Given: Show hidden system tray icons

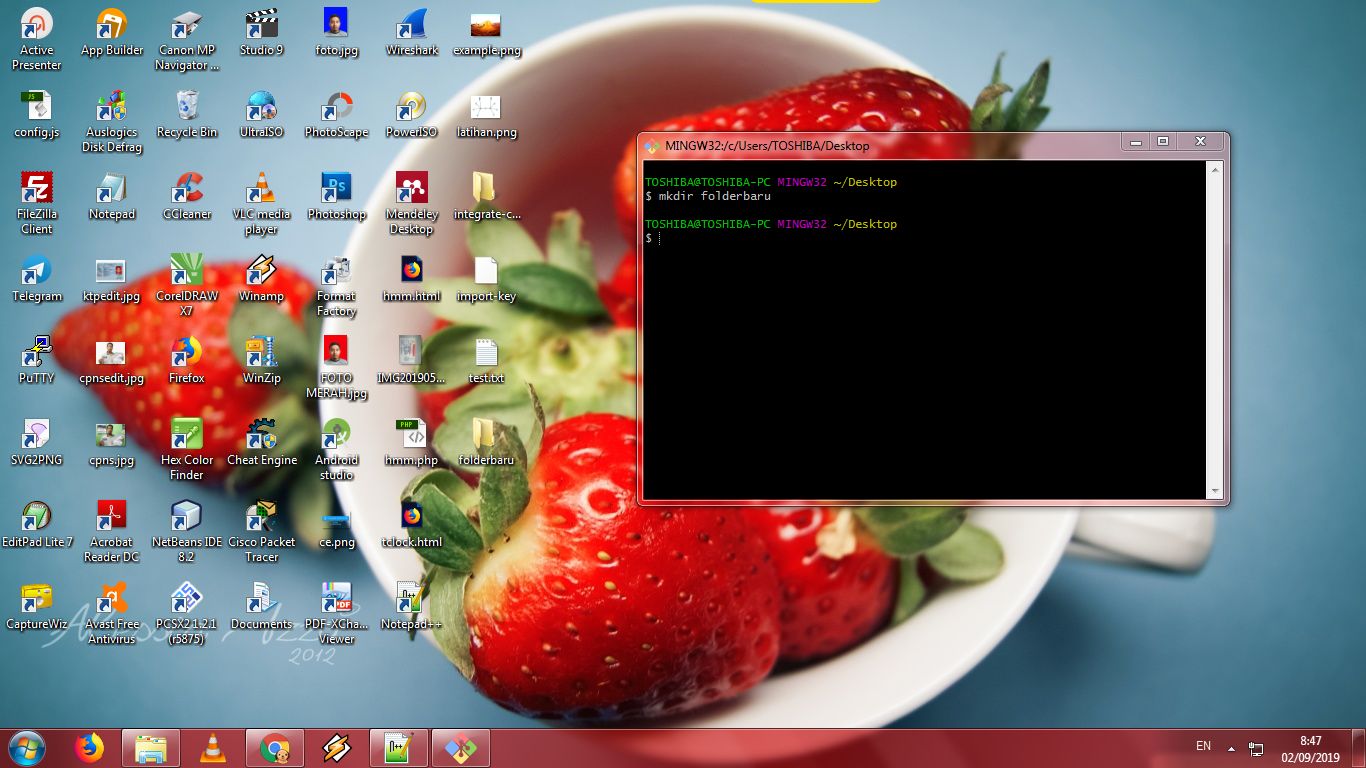Looking at the screenshot, I should click(1231, 748).
